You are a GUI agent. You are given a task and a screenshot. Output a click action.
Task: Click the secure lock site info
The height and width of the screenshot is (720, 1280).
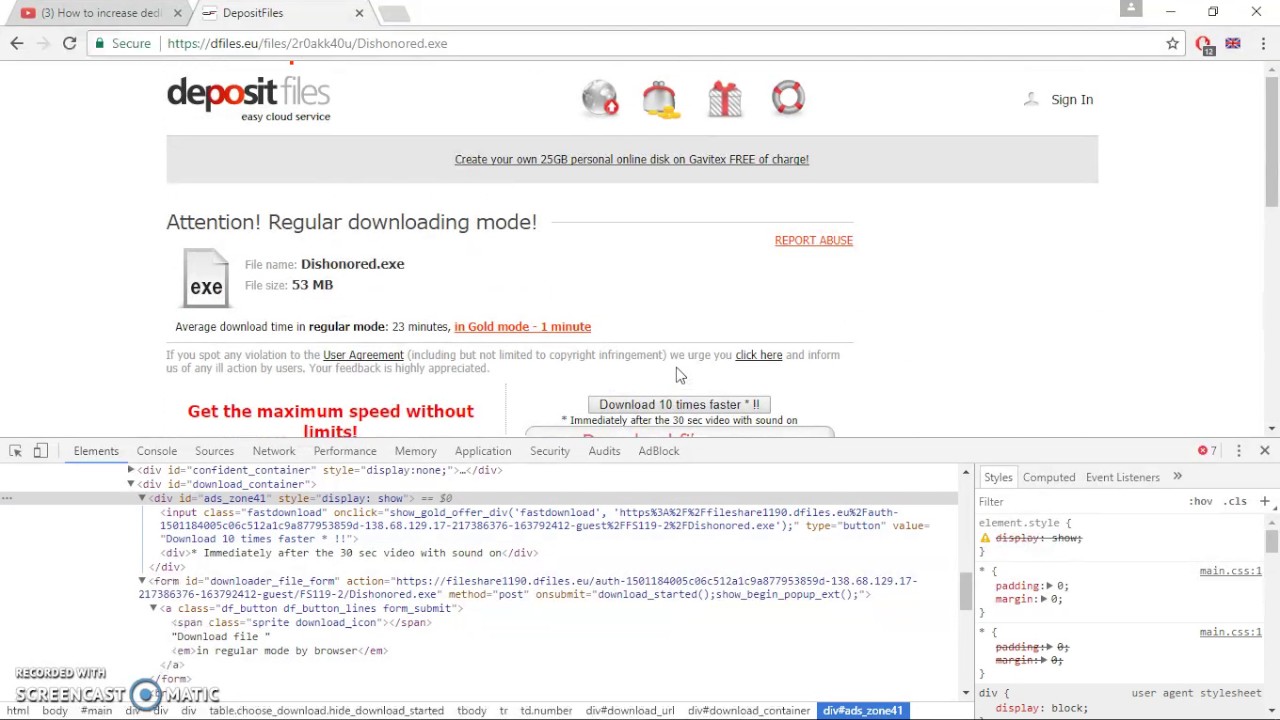click(x=123, y=44)
